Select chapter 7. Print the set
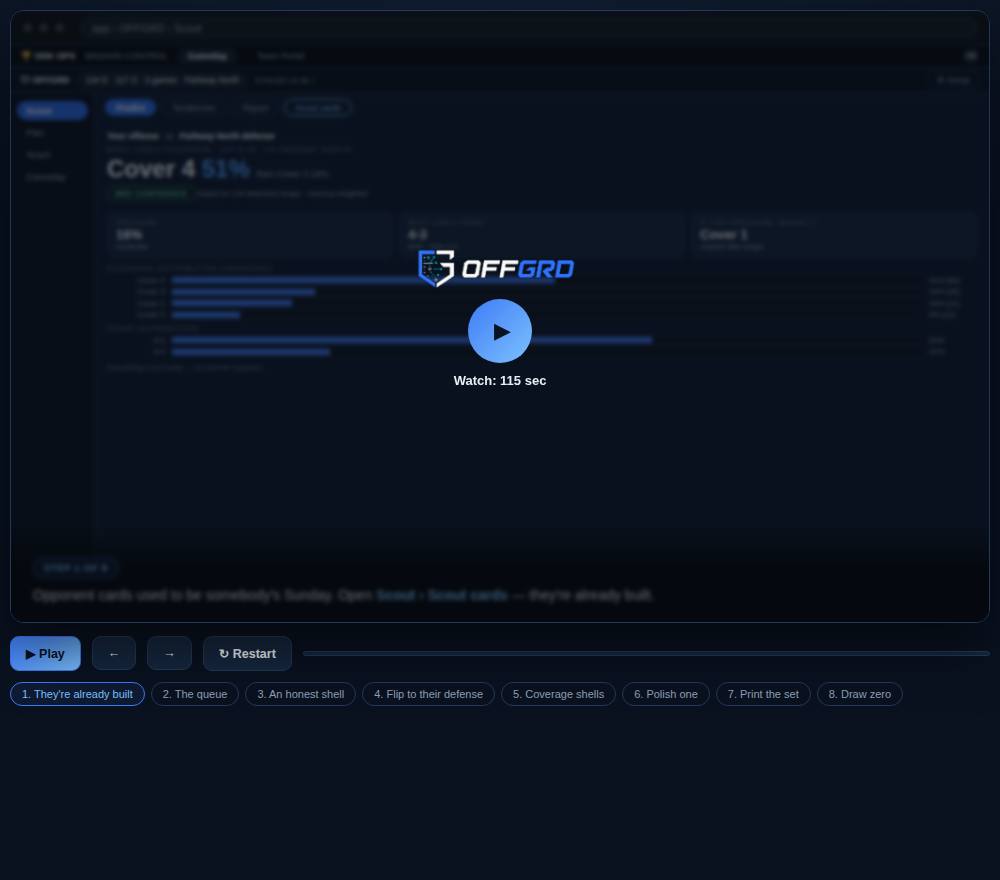 point(763,694)
